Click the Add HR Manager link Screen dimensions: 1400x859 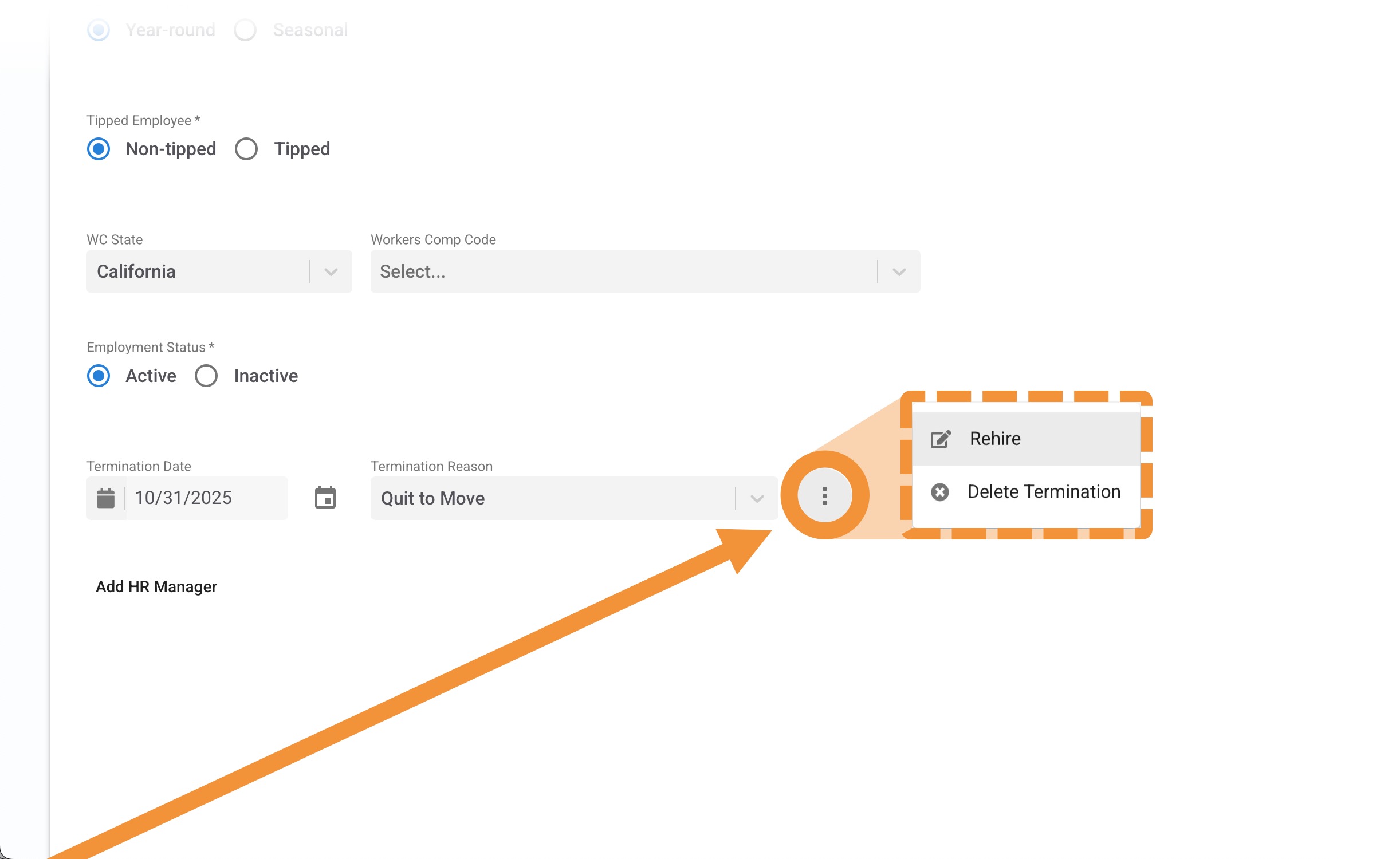pos(156,586)
